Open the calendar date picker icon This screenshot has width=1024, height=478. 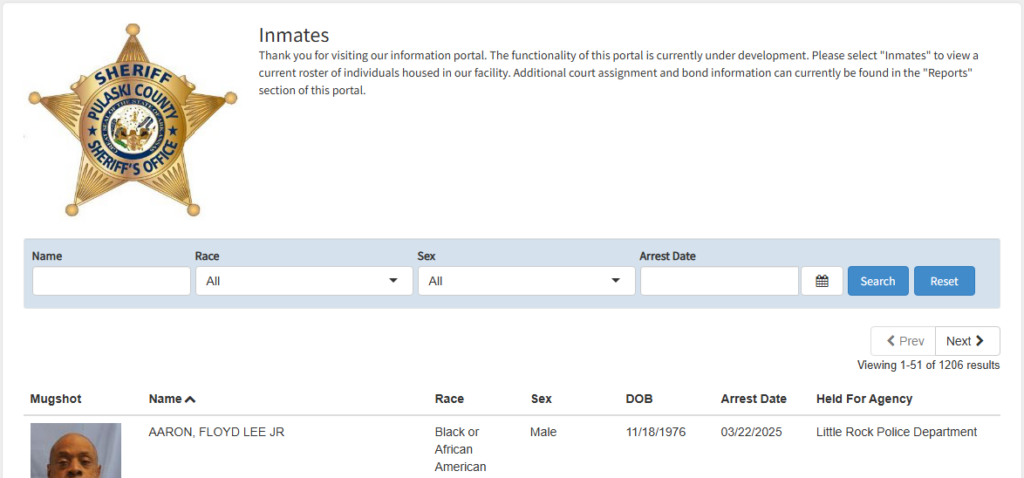coord(822,281)
